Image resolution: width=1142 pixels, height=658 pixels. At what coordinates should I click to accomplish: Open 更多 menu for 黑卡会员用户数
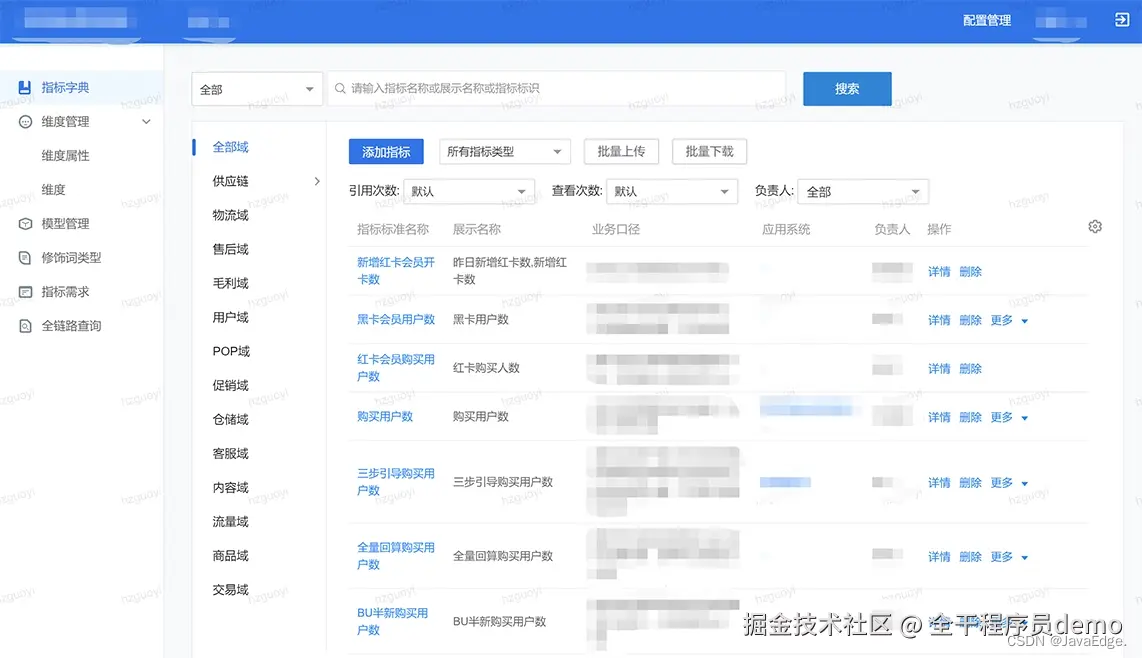(x=1009, y=320)
